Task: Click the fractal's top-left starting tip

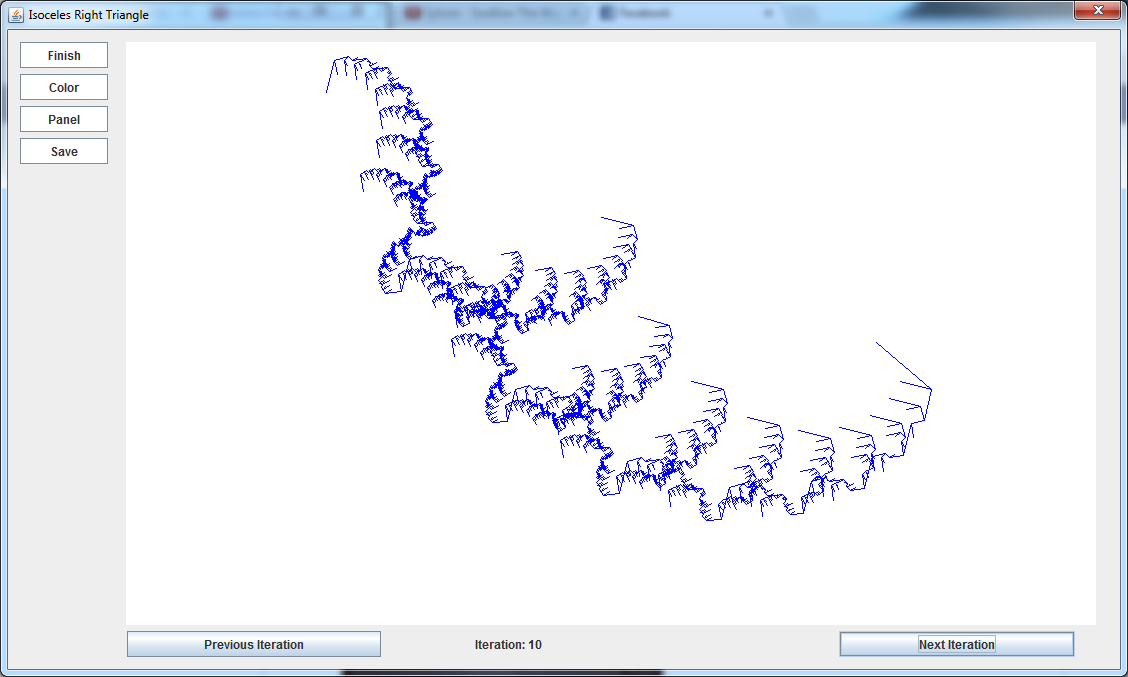Action: [327, 92]
